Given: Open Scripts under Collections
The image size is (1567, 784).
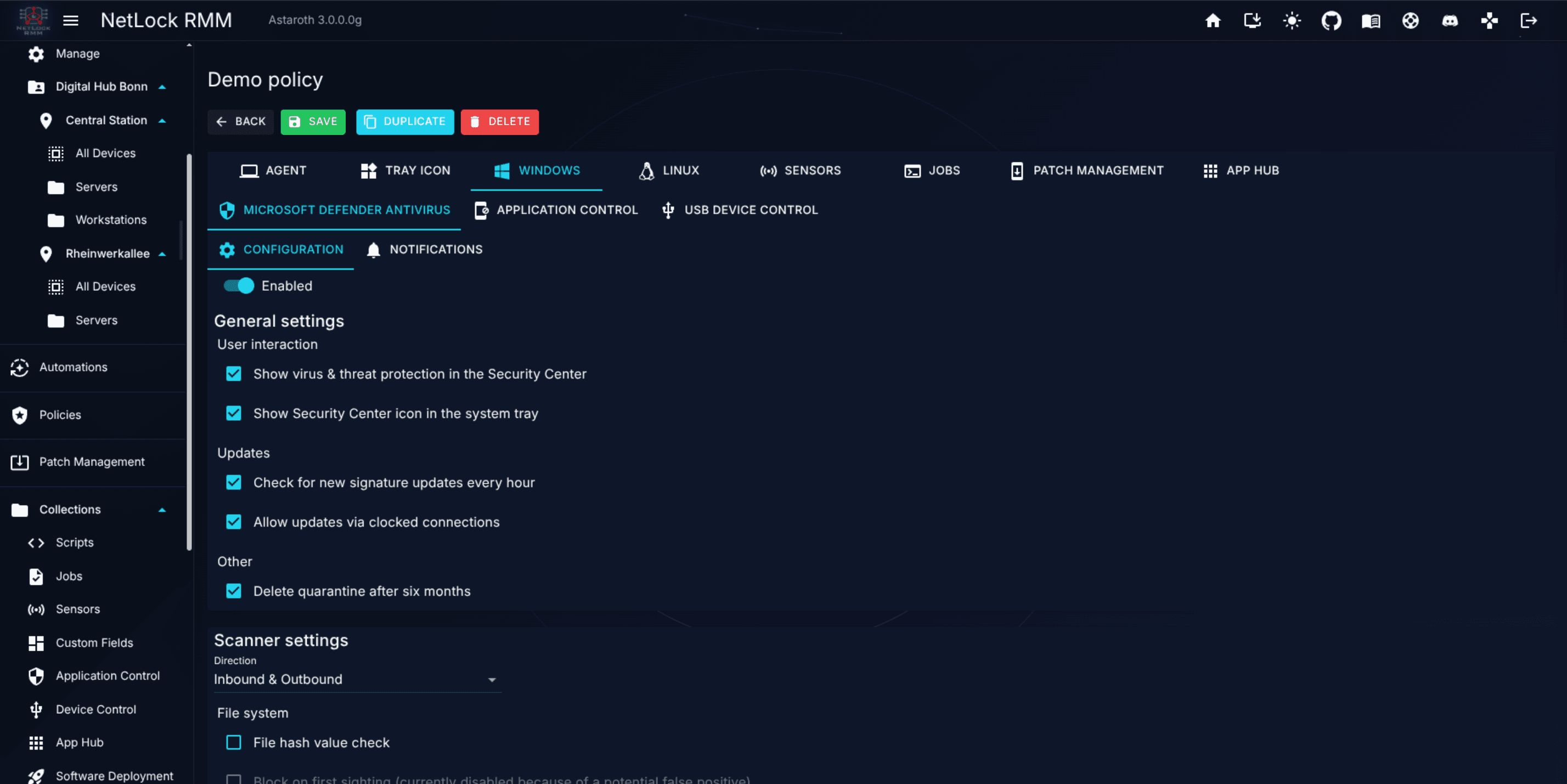Looking at the screenshot, I should tap(74, 543).
